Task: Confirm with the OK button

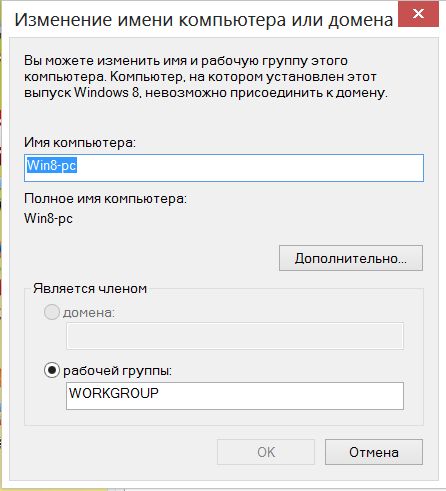Action: click(x=266, y=452)
